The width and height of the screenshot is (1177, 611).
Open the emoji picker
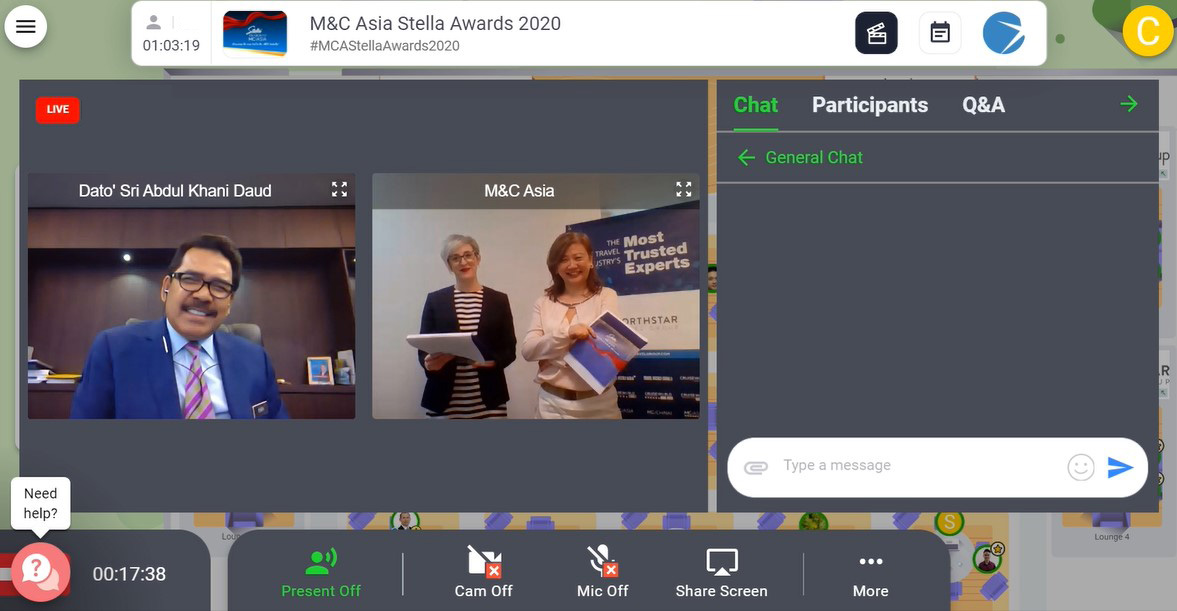[1081, 468]
